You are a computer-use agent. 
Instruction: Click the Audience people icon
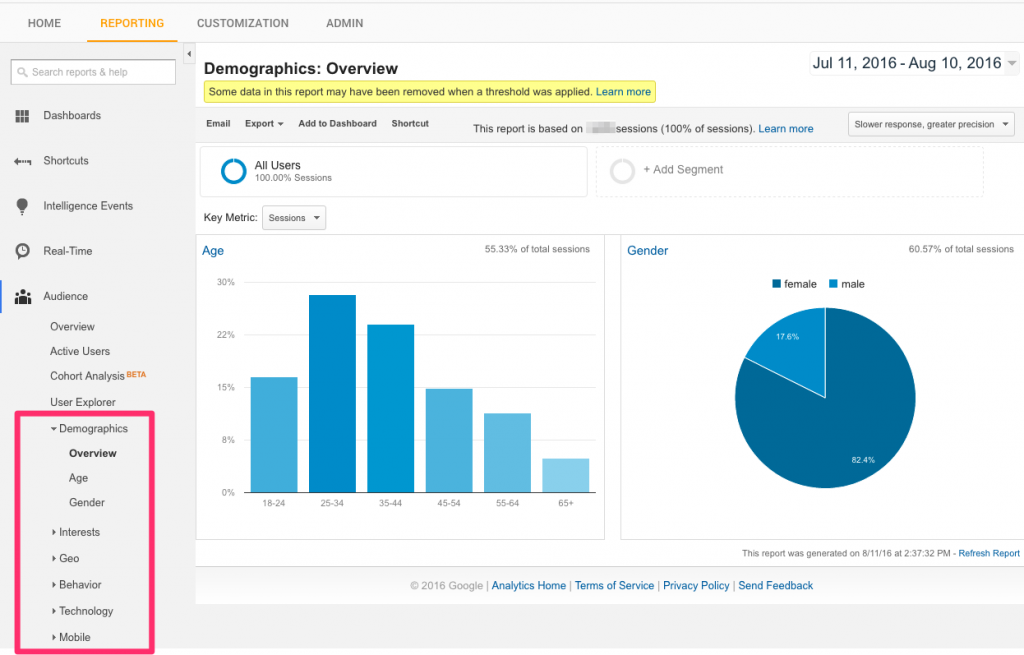click(x=23, y=296)
